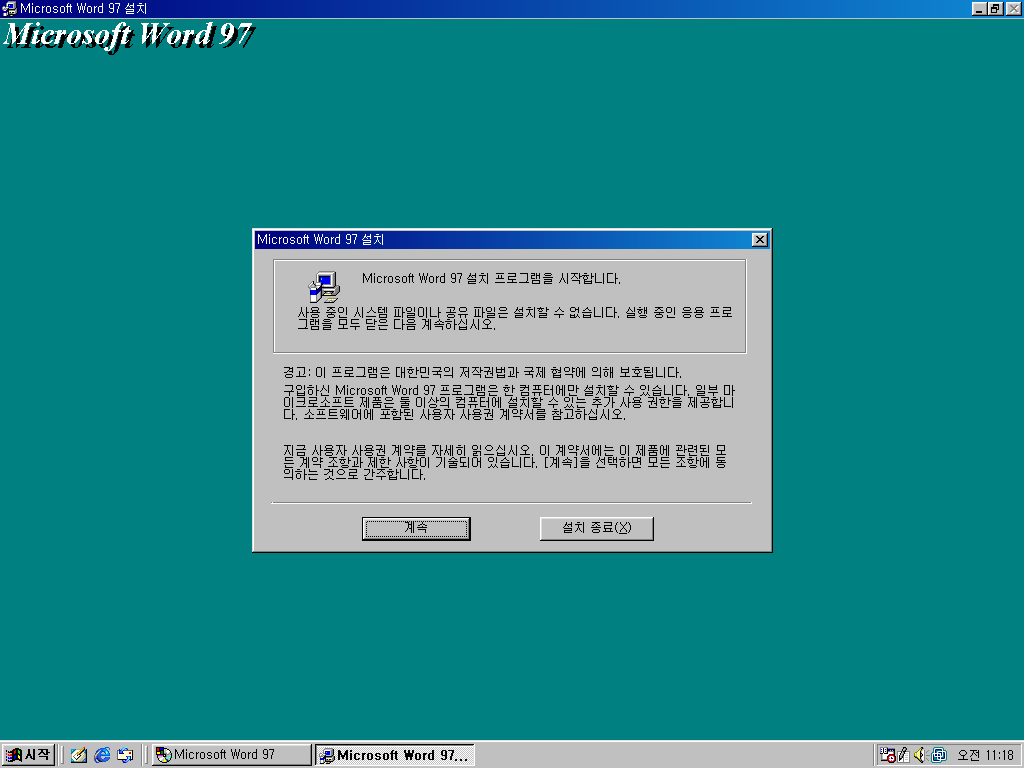Click the VMware Tools tray icon
This screenshot has width=1024, height=768.
(x=938, y=755)
